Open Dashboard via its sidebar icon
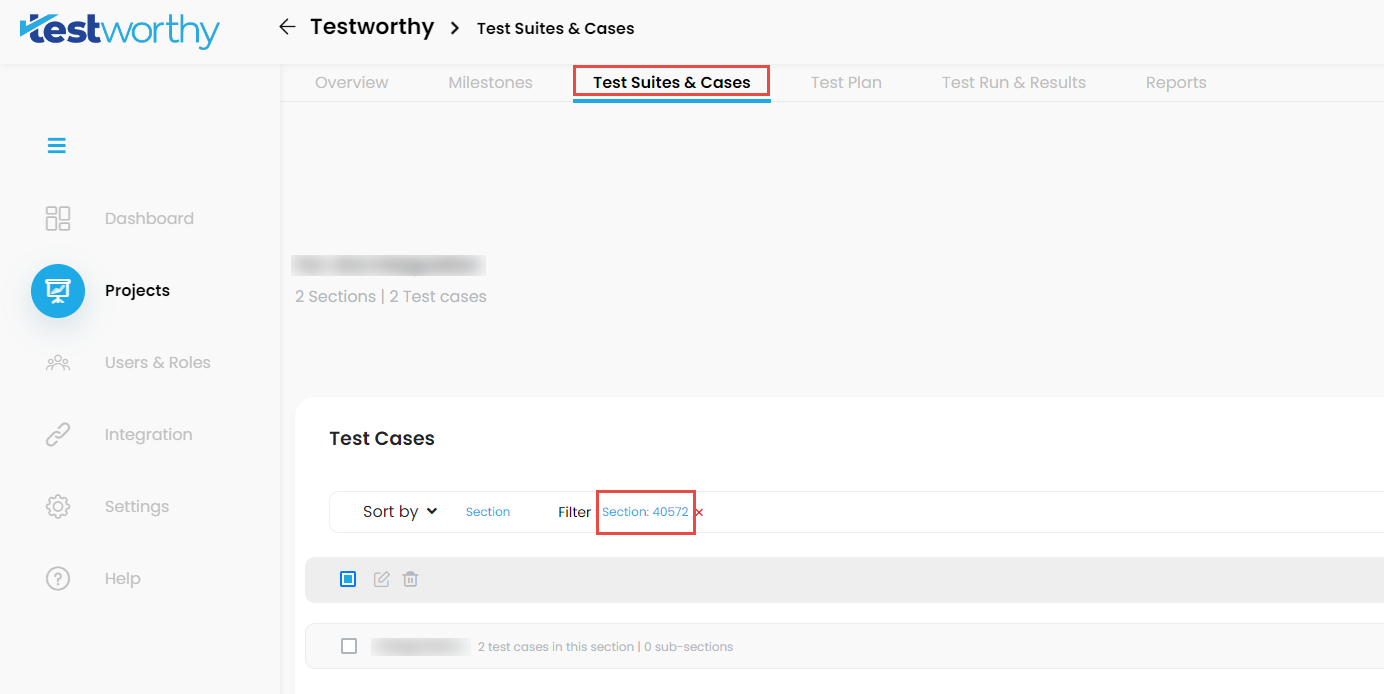 pyautogui.click(x=58, y=218)
